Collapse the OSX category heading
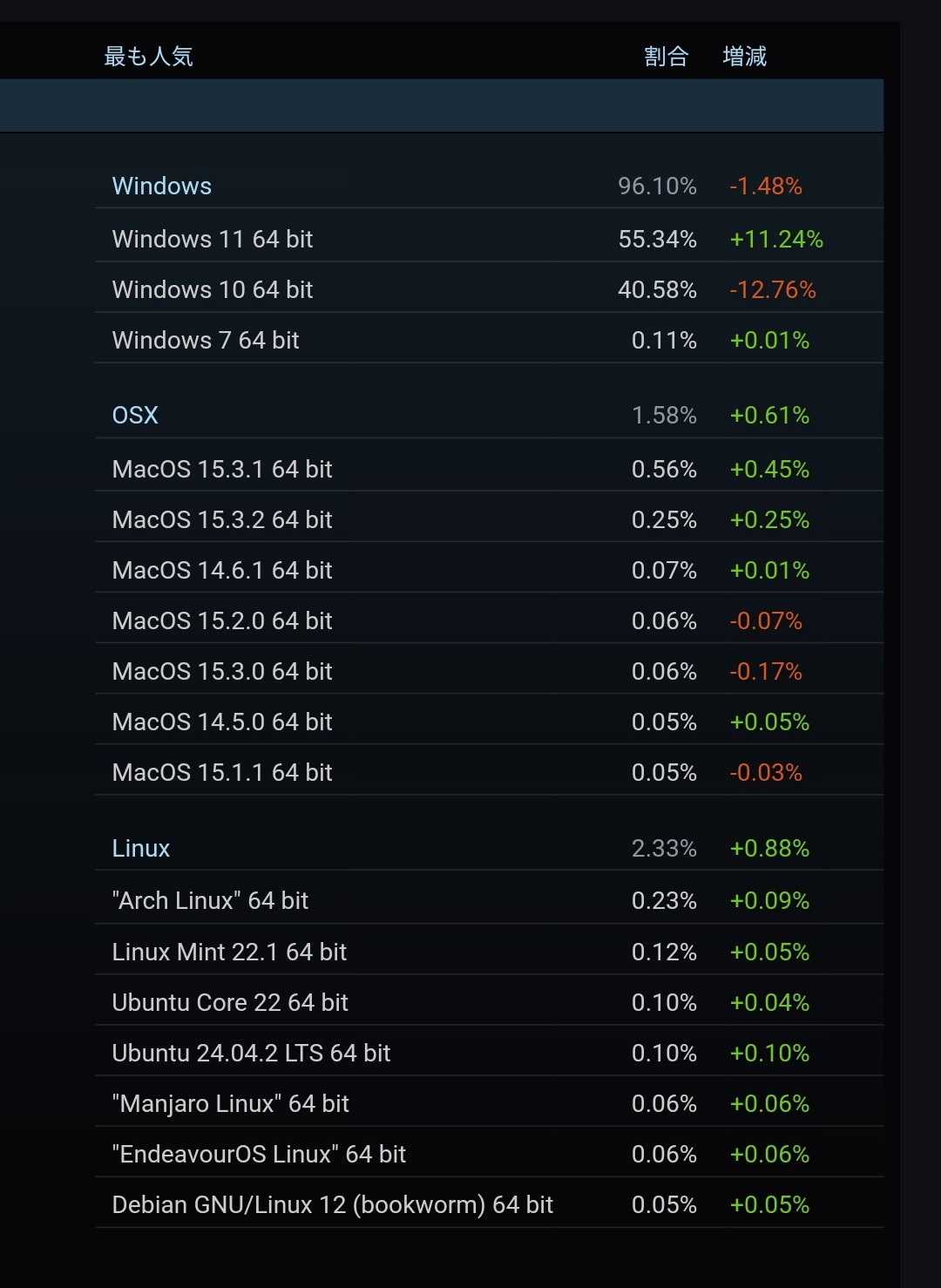 [135, 416]
